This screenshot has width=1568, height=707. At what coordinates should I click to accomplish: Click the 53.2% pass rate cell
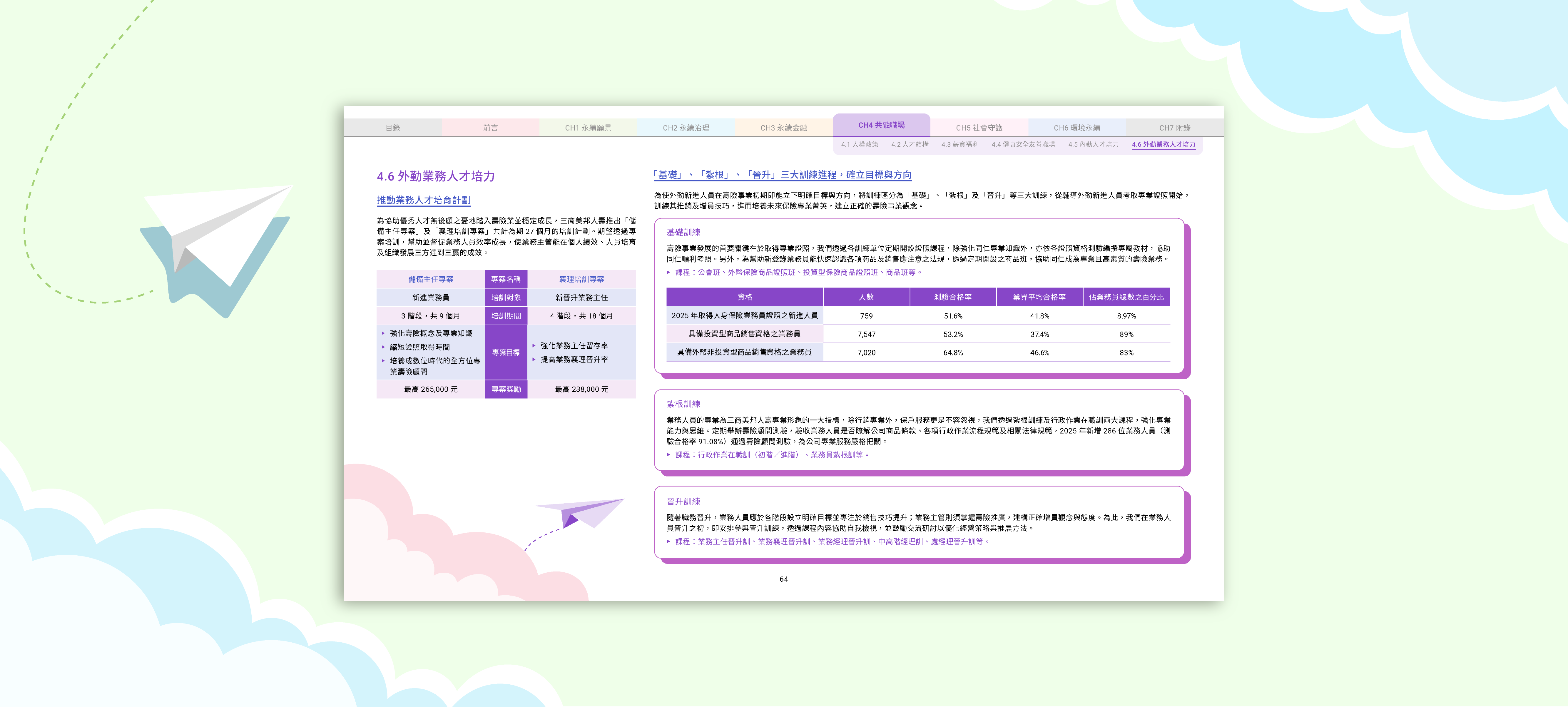(953, 334)
